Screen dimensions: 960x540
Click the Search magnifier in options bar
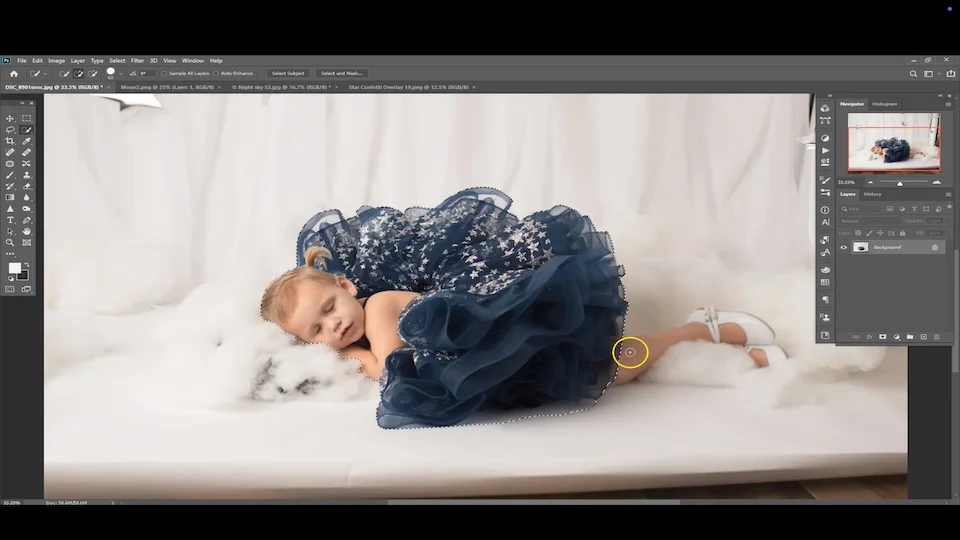click(x=913, y=73)
